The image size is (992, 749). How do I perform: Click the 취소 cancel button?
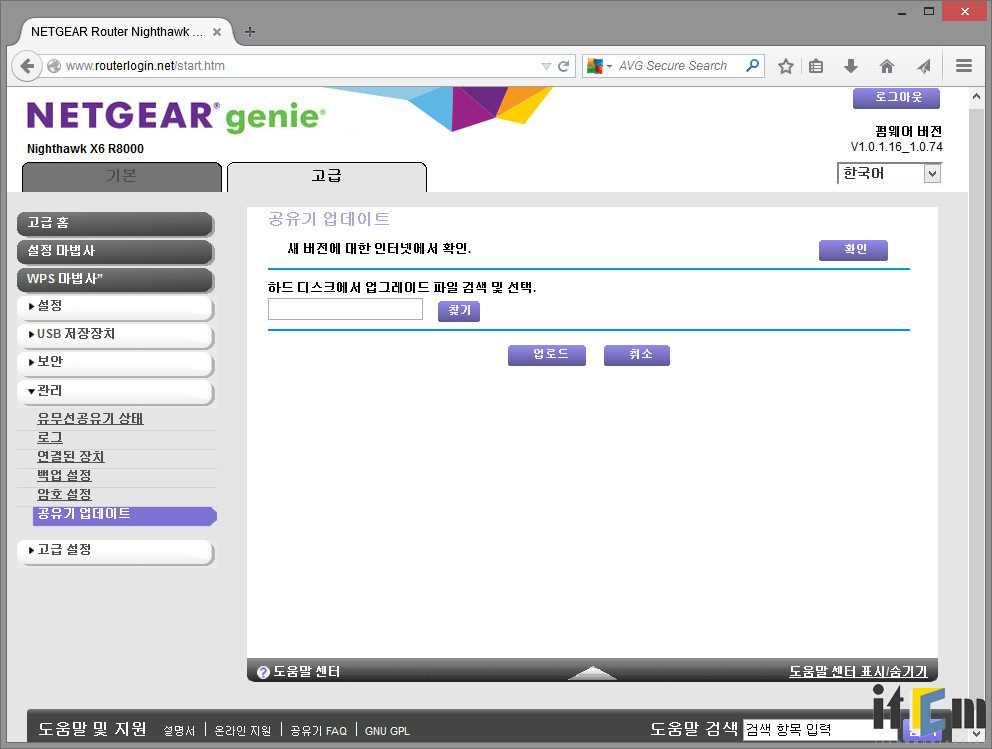(x=636, y=355)
